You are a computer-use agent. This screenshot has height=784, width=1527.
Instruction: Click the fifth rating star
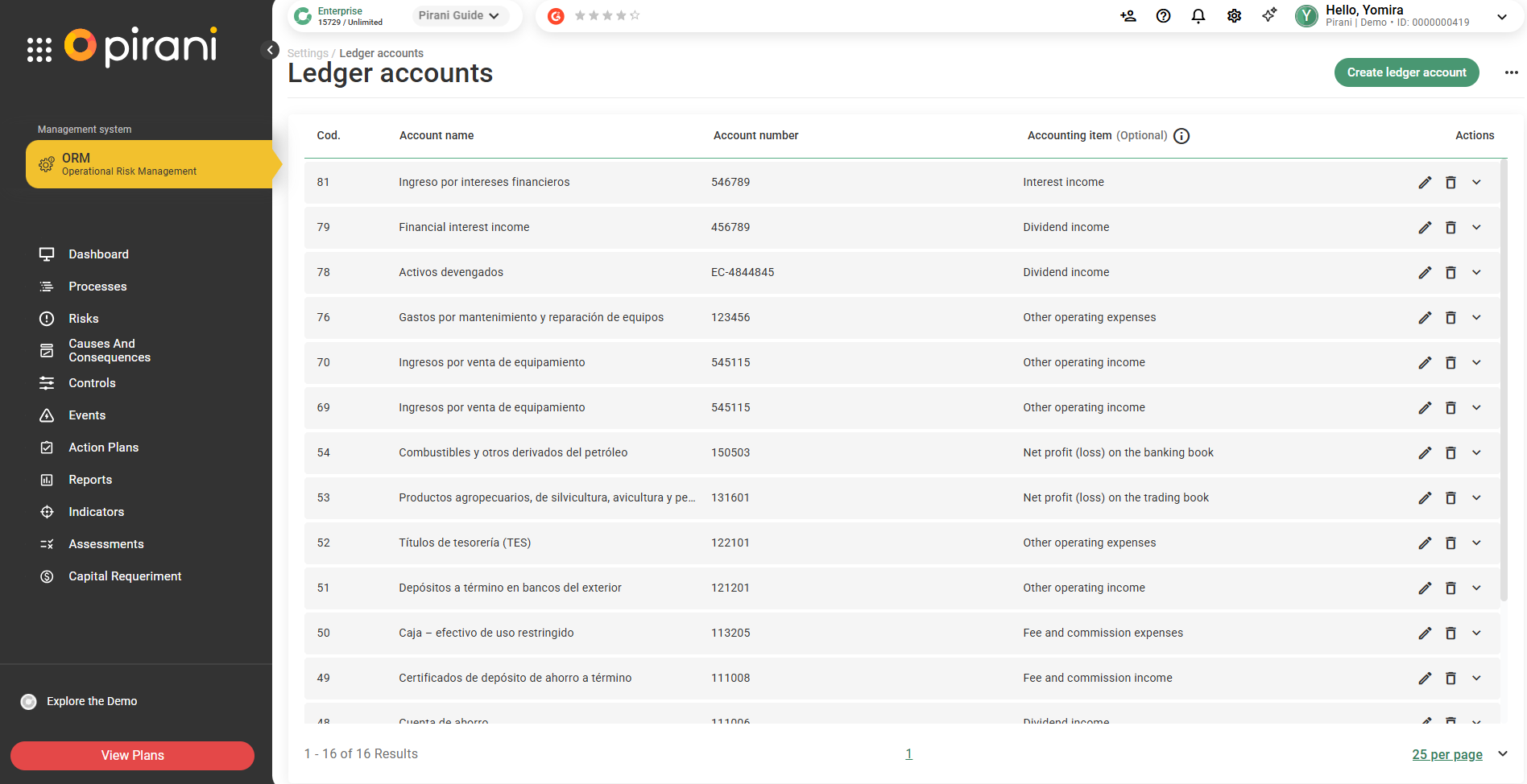click(635, 15)
